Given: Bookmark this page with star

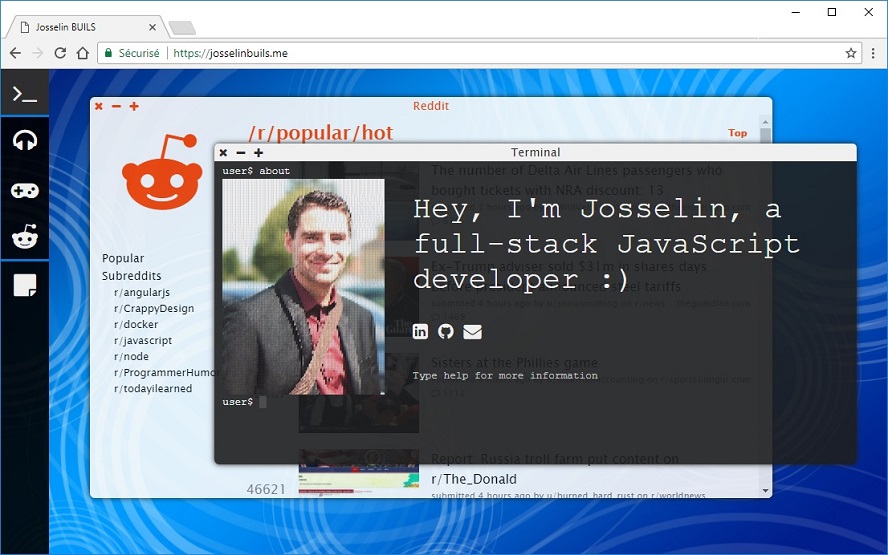Looking at the screenshot, I should point(851,53).
